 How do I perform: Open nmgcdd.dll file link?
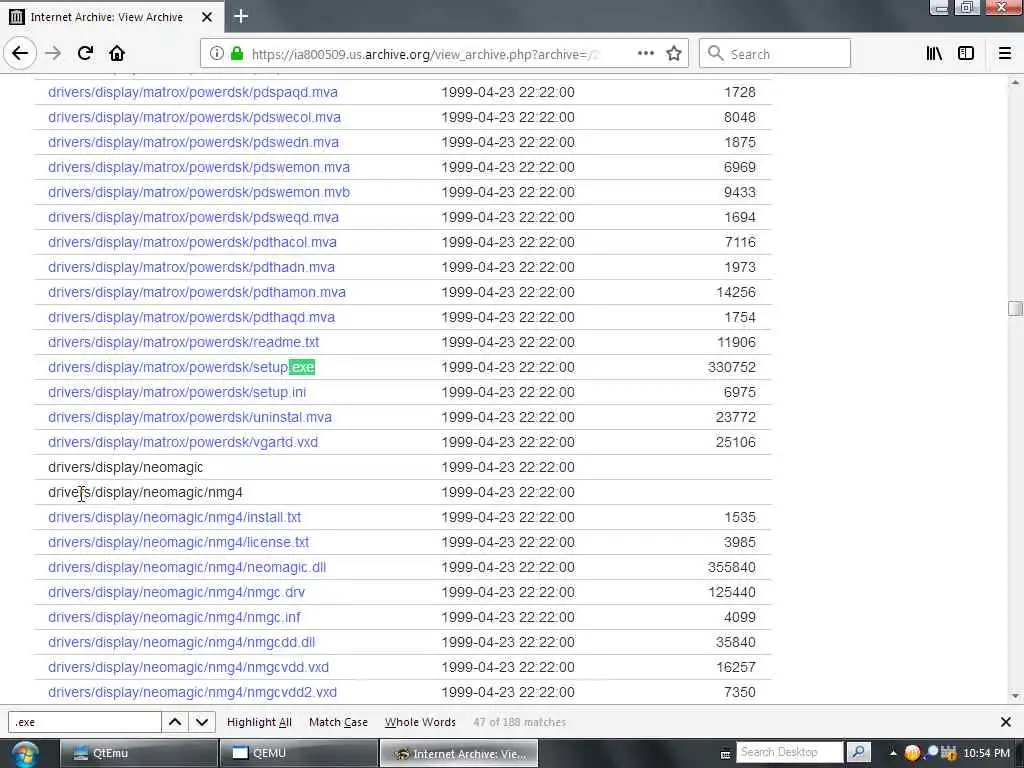tap(182, 642)
